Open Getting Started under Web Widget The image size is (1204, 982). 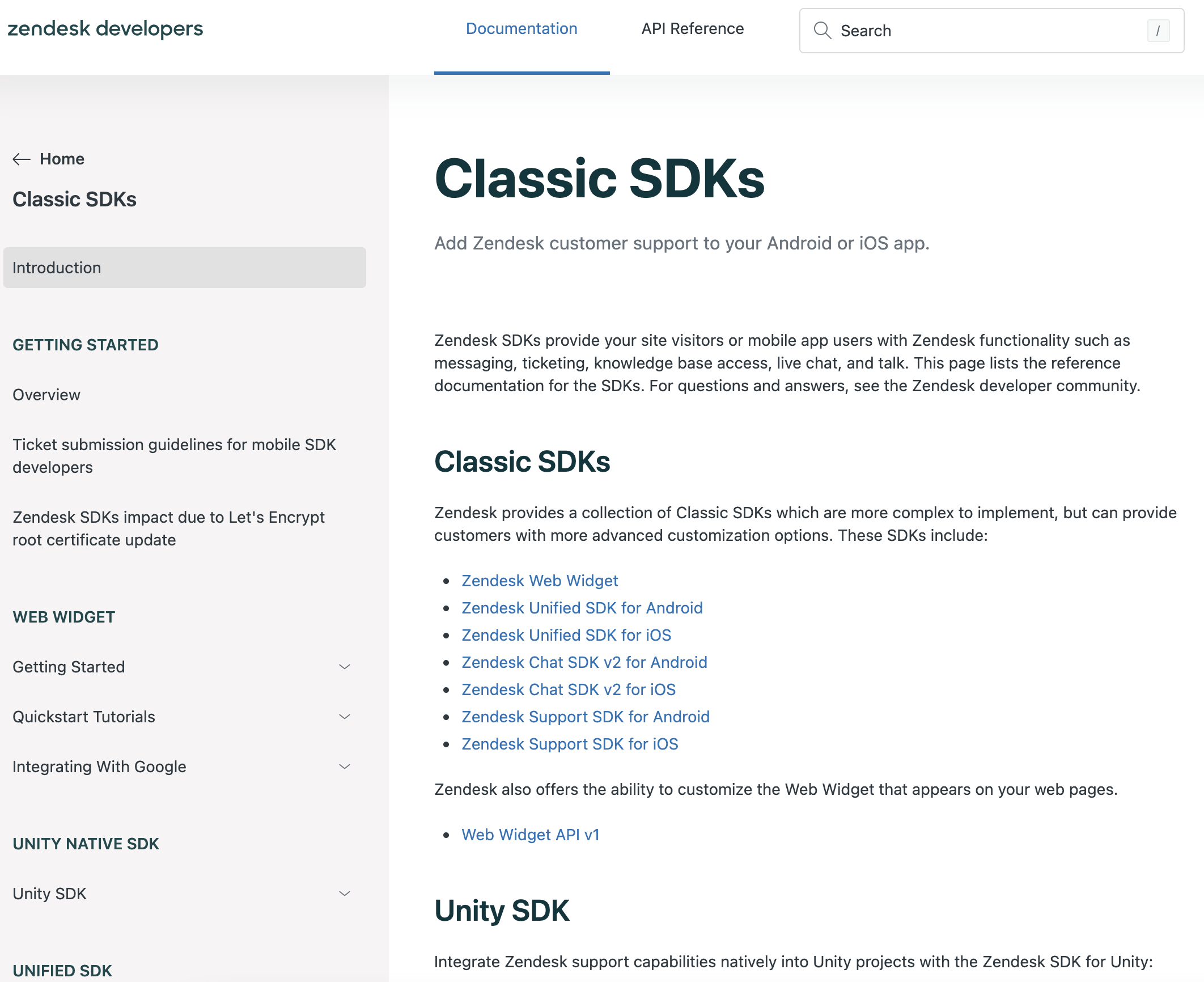[x=69, y=667]
